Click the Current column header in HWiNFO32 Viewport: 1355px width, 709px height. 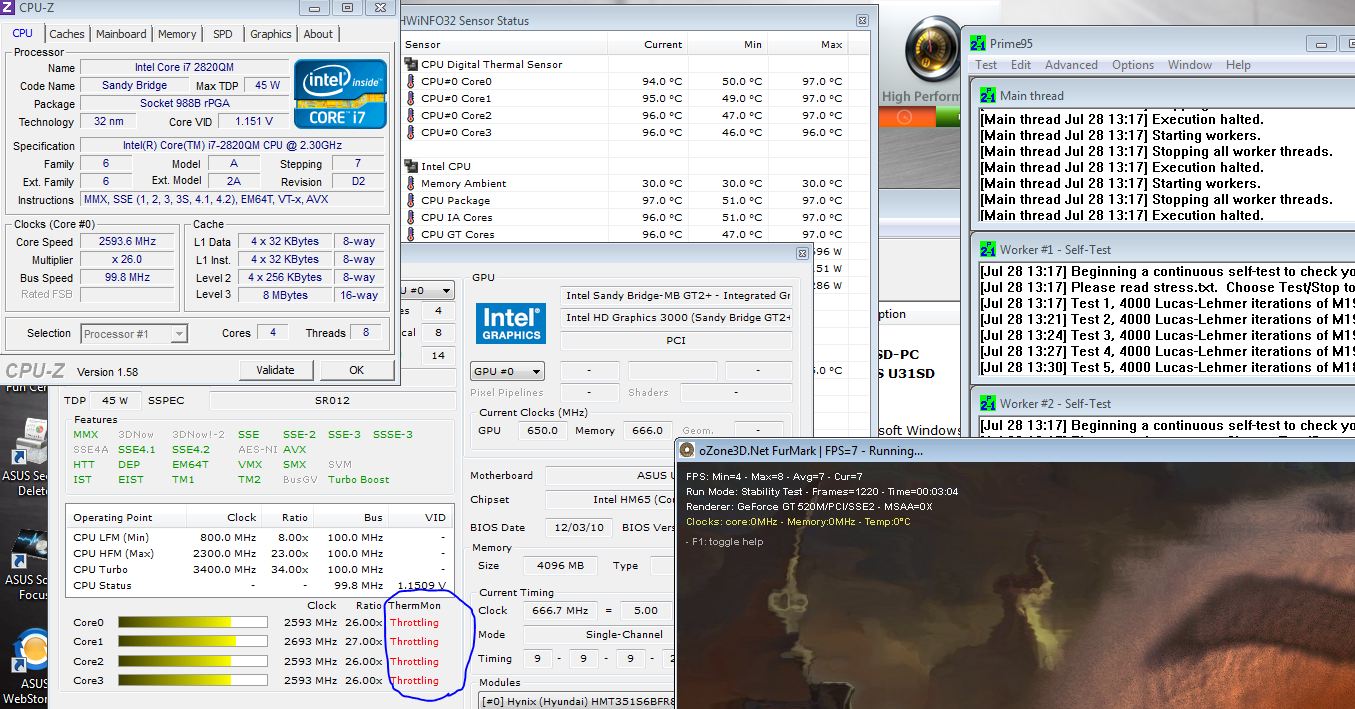(648, 45)
